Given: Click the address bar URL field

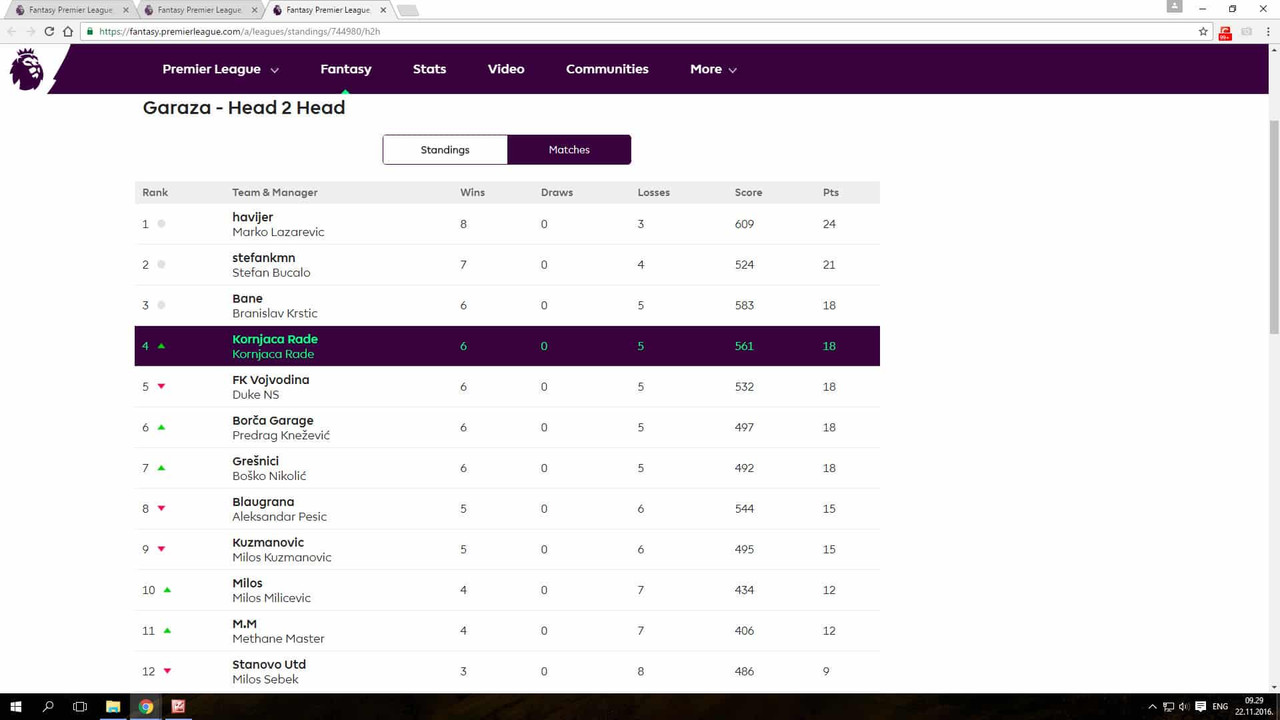Looking at the screenshot, I should pyautogui.click(x=640, y=31).
